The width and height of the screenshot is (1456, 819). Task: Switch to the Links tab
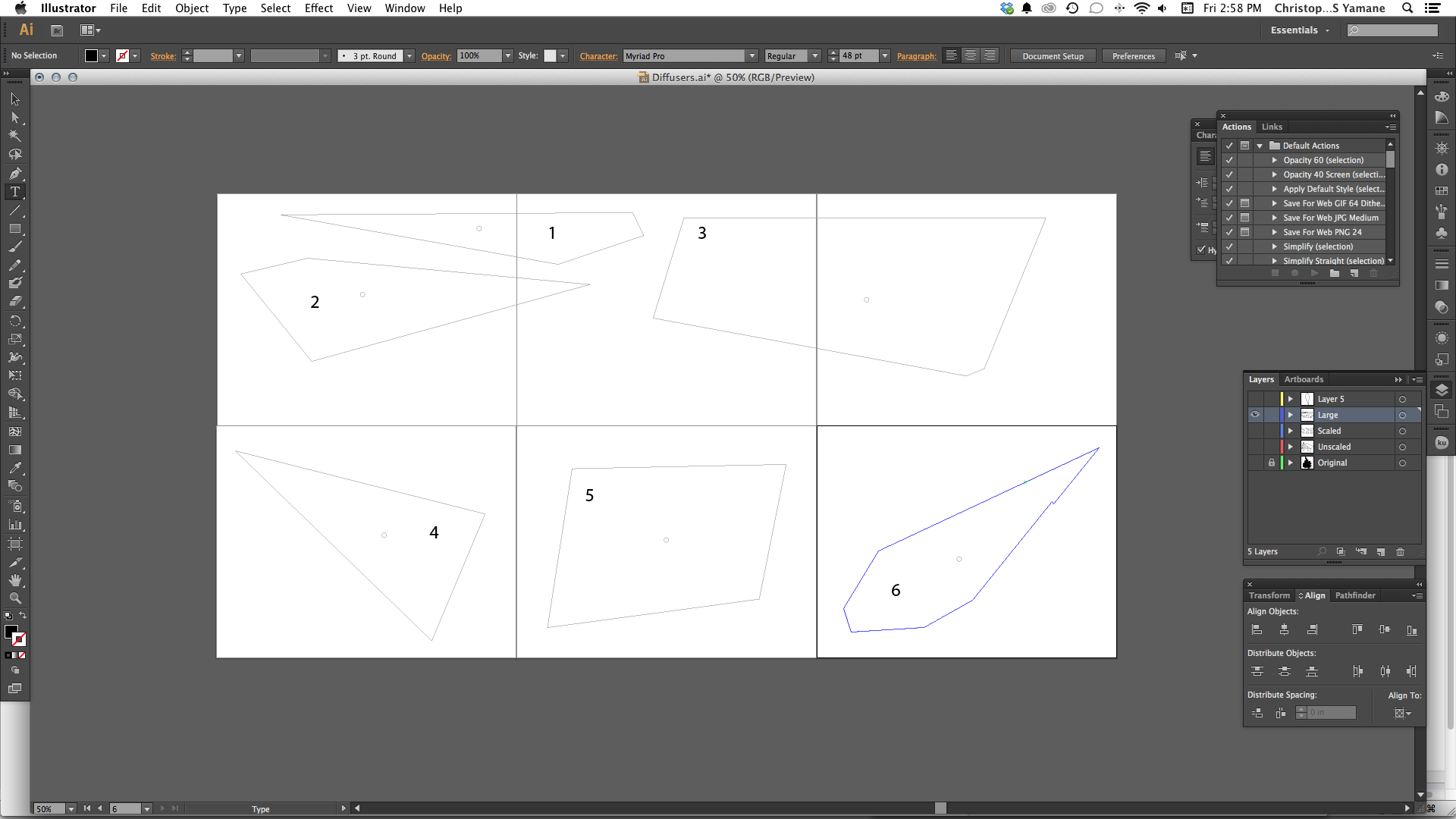coord(1272,127)
